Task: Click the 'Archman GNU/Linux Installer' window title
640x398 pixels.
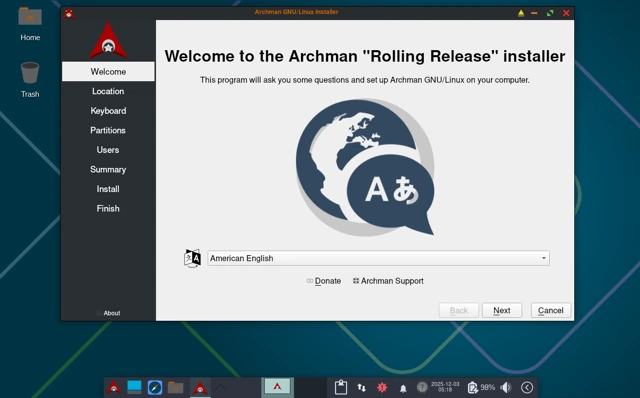Action: point(296,12)
